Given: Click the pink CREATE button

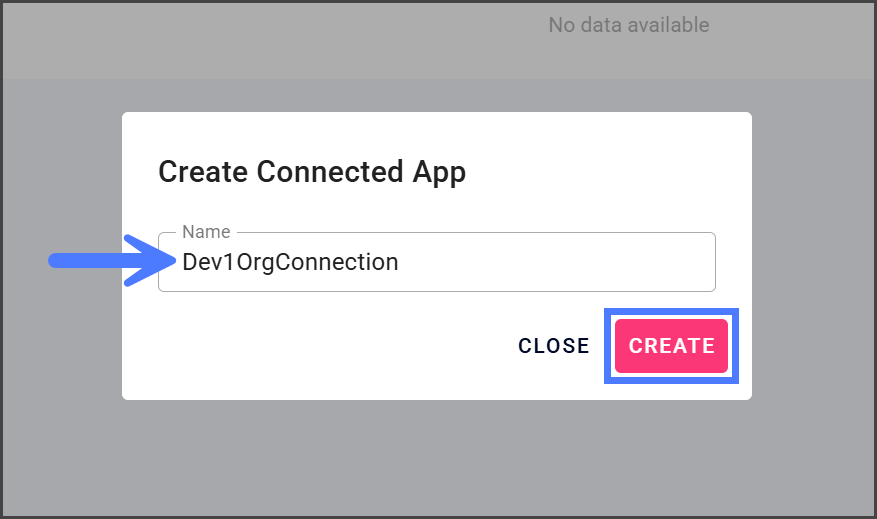Looking at the screenshot, I should tap(671, 346).
